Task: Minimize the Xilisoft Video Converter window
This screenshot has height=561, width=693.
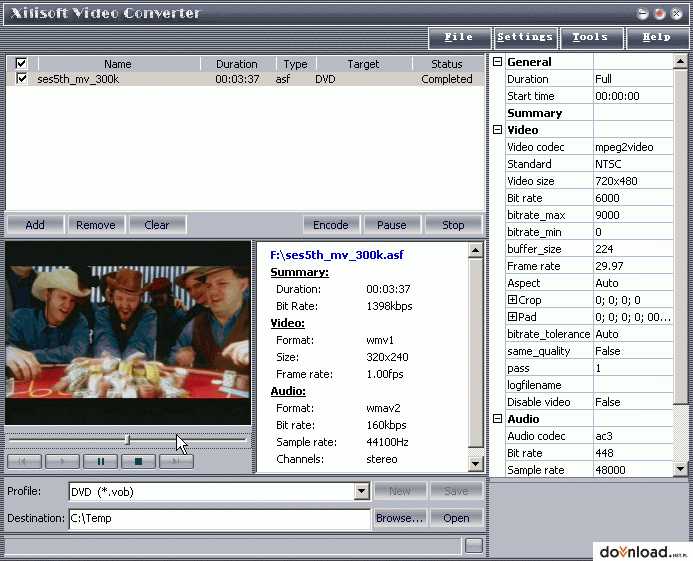Action: coord(643,14)
